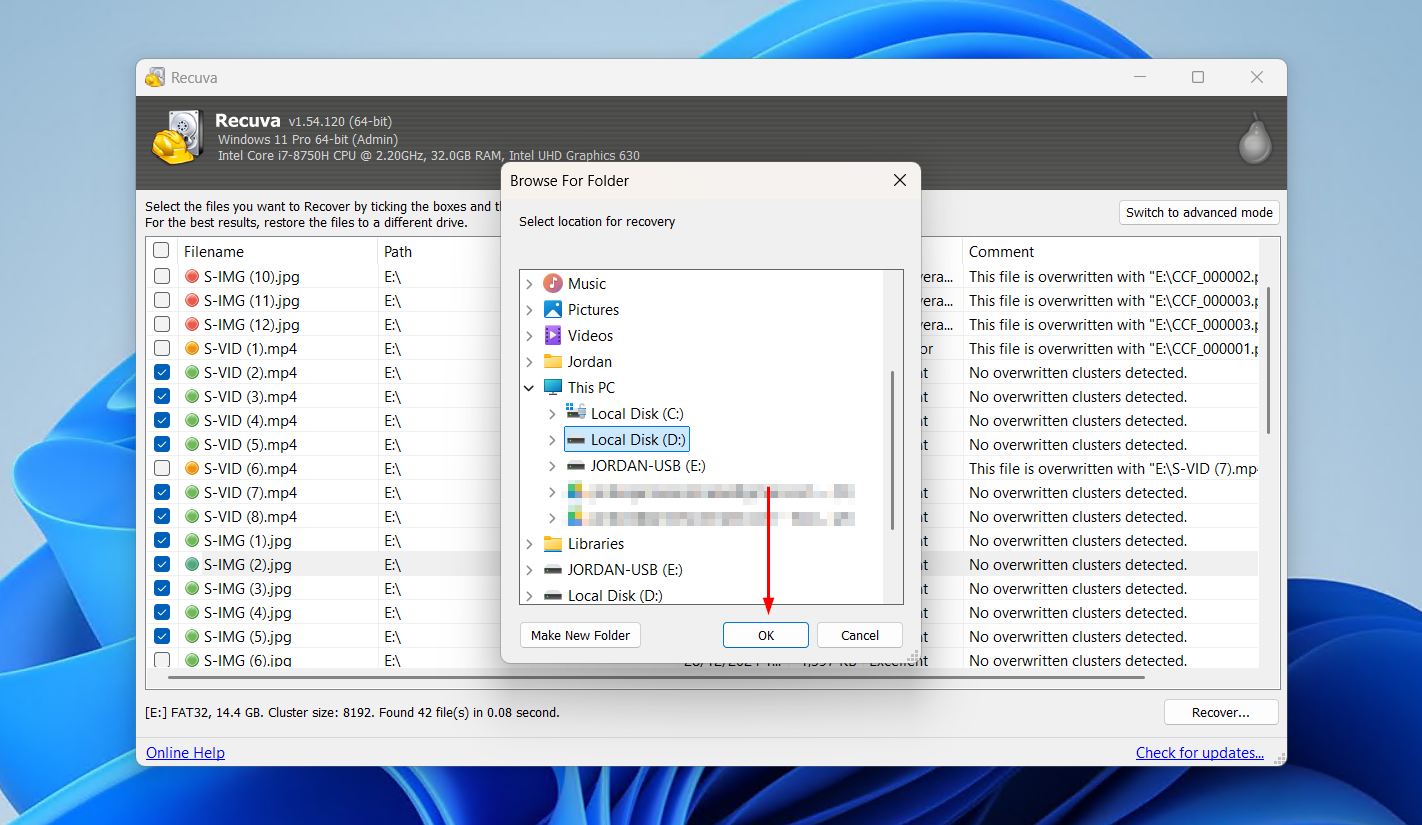Click the Libraries folder icon

tap(553, 544)
